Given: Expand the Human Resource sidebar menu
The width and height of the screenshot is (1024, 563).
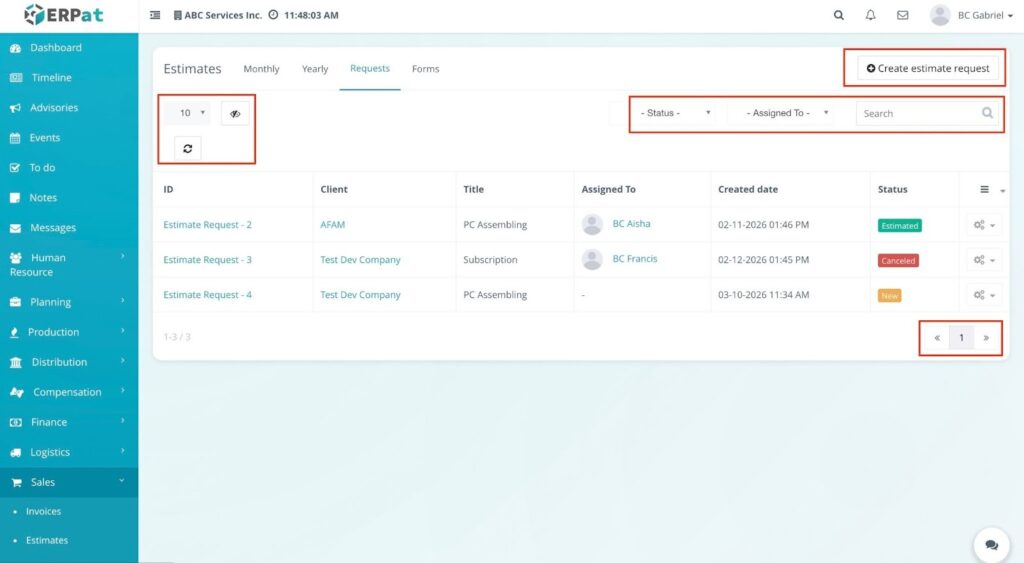Looking at the screenshot, I should pos(68,264).
